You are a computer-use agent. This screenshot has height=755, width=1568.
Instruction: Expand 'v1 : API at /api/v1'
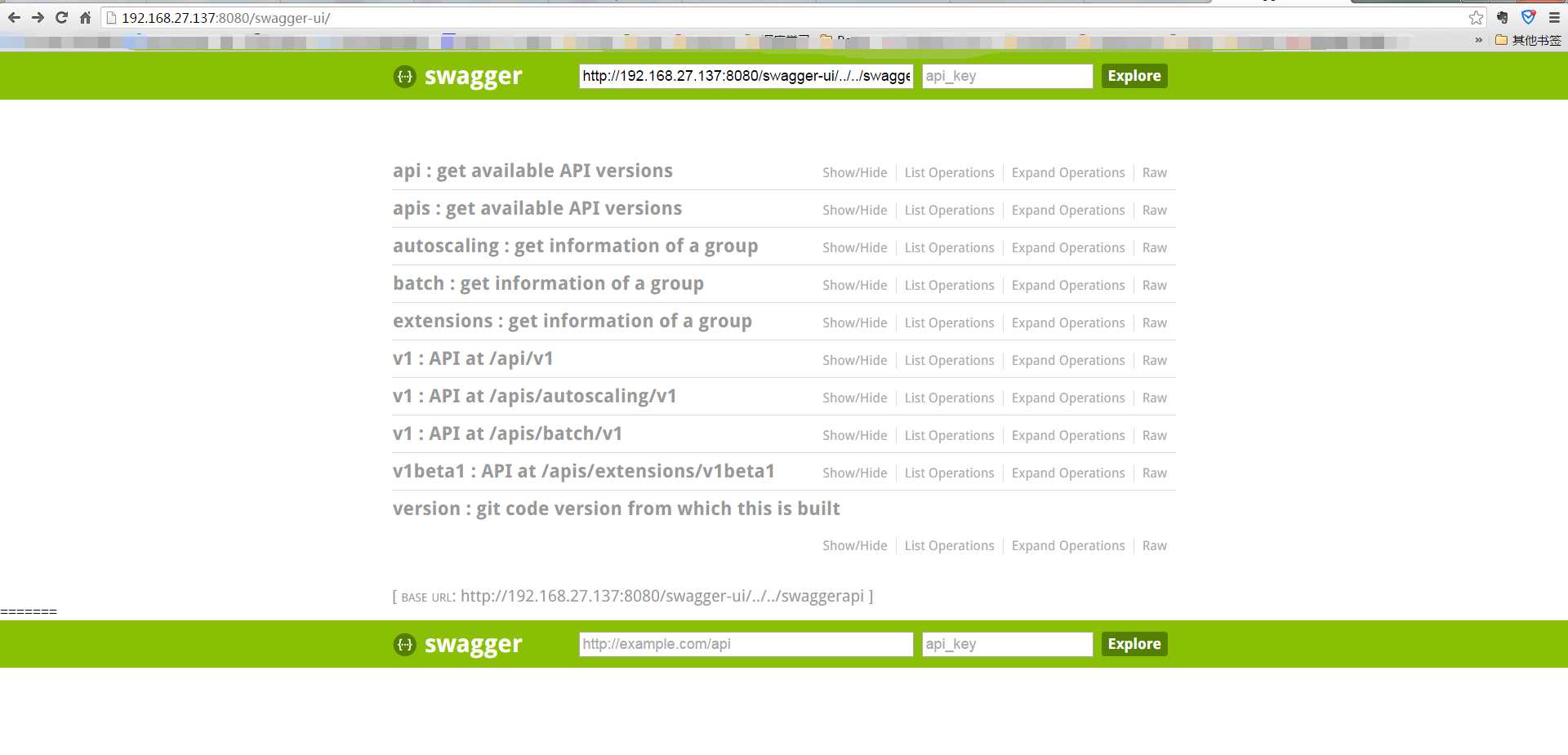click(473, 358)
